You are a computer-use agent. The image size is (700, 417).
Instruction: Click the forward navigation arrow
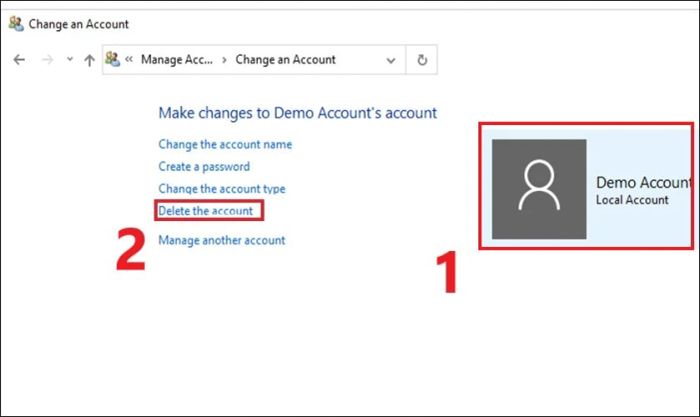tap(47, 59)
